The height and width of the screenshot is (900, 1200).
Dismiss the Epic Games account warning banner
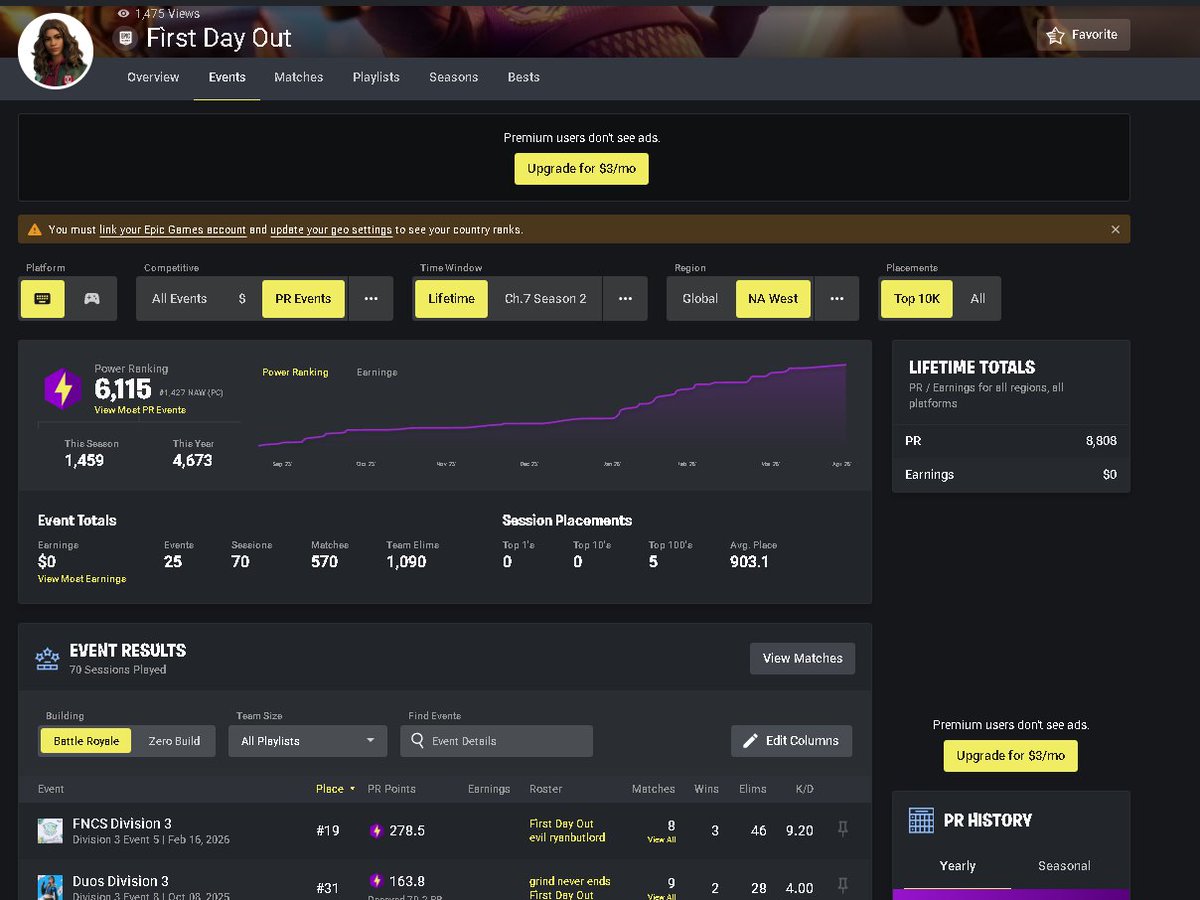click(1115, 229)
